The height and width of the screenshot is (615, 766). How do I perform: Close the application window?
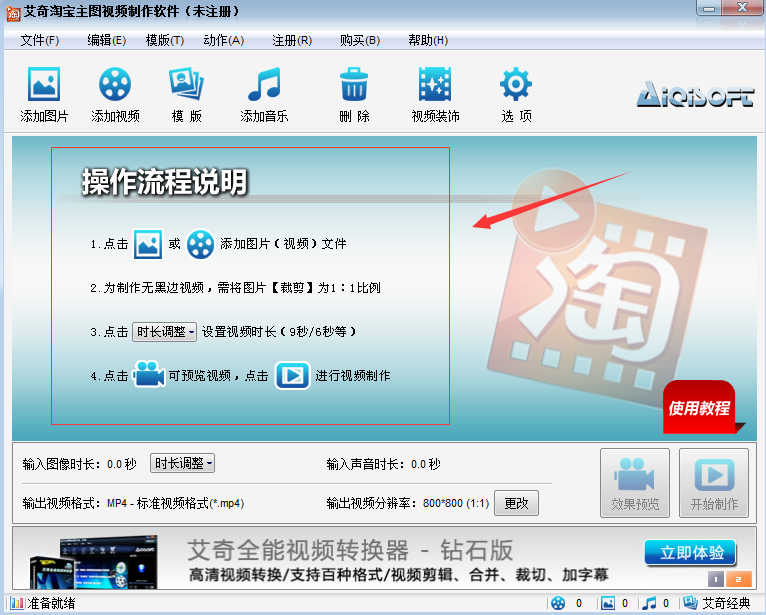pyautogui.click(x=743, y=8)
